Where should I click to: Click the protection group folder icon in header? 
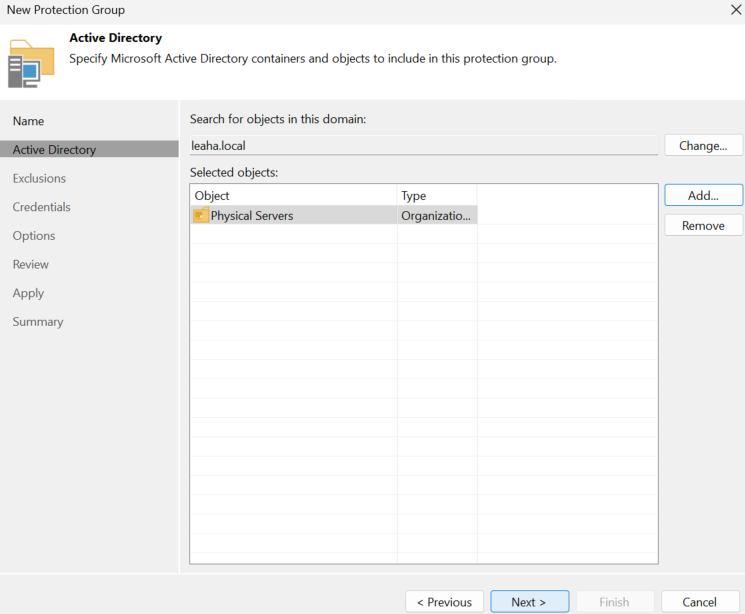(31, 64)
